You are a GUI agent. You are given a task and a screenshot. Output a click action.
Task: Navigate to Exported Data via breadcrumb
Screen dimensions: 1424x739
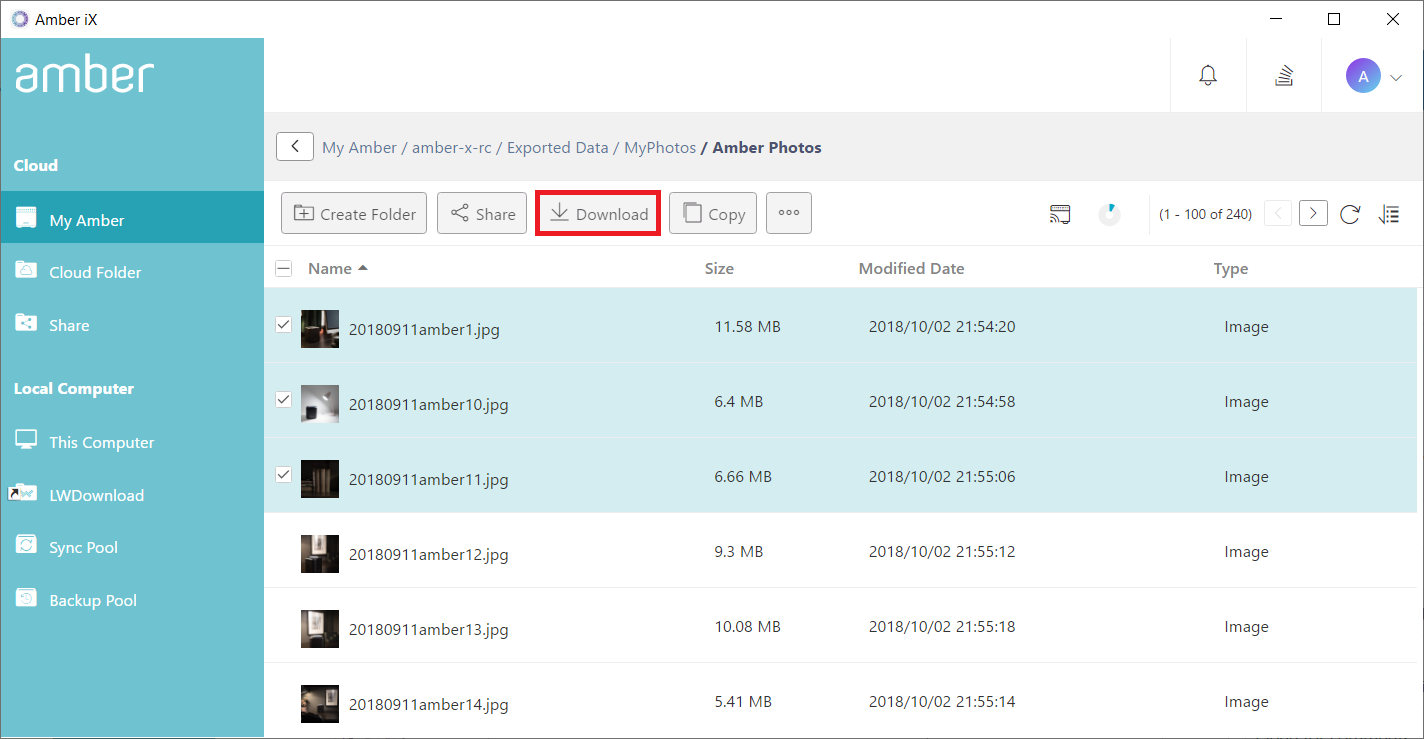[557, 147]
